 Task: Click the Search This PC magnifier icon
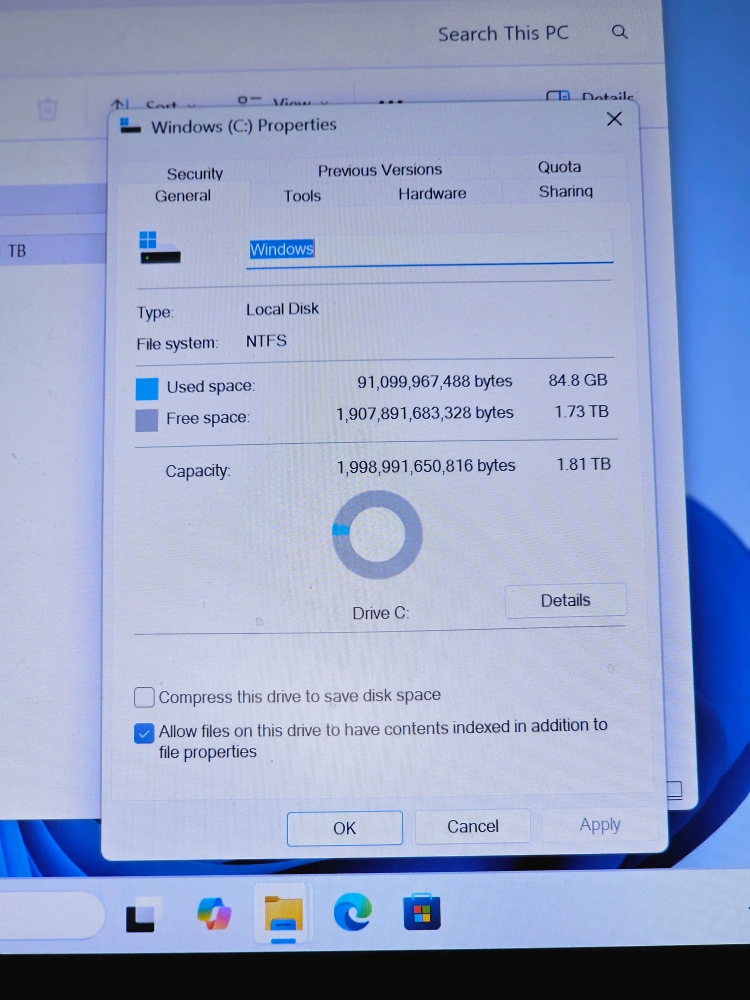(620, 32)
